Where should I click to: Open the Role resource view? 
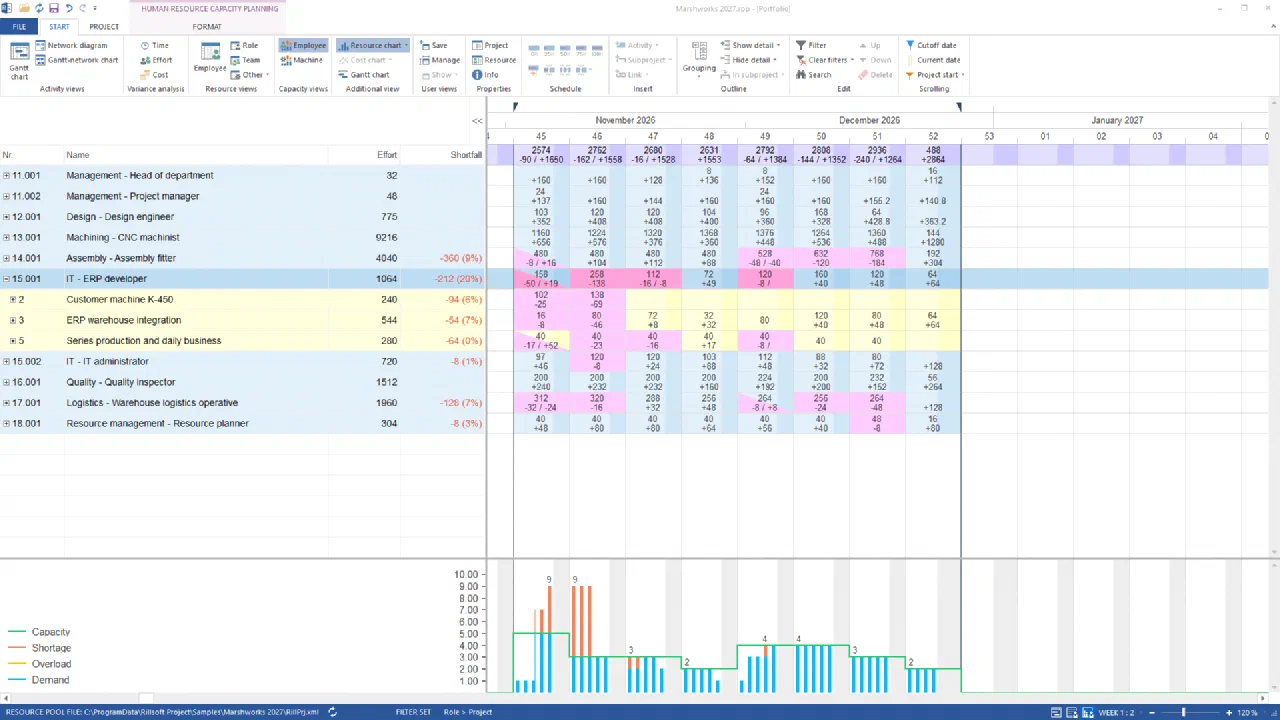[x=244, y=45]
